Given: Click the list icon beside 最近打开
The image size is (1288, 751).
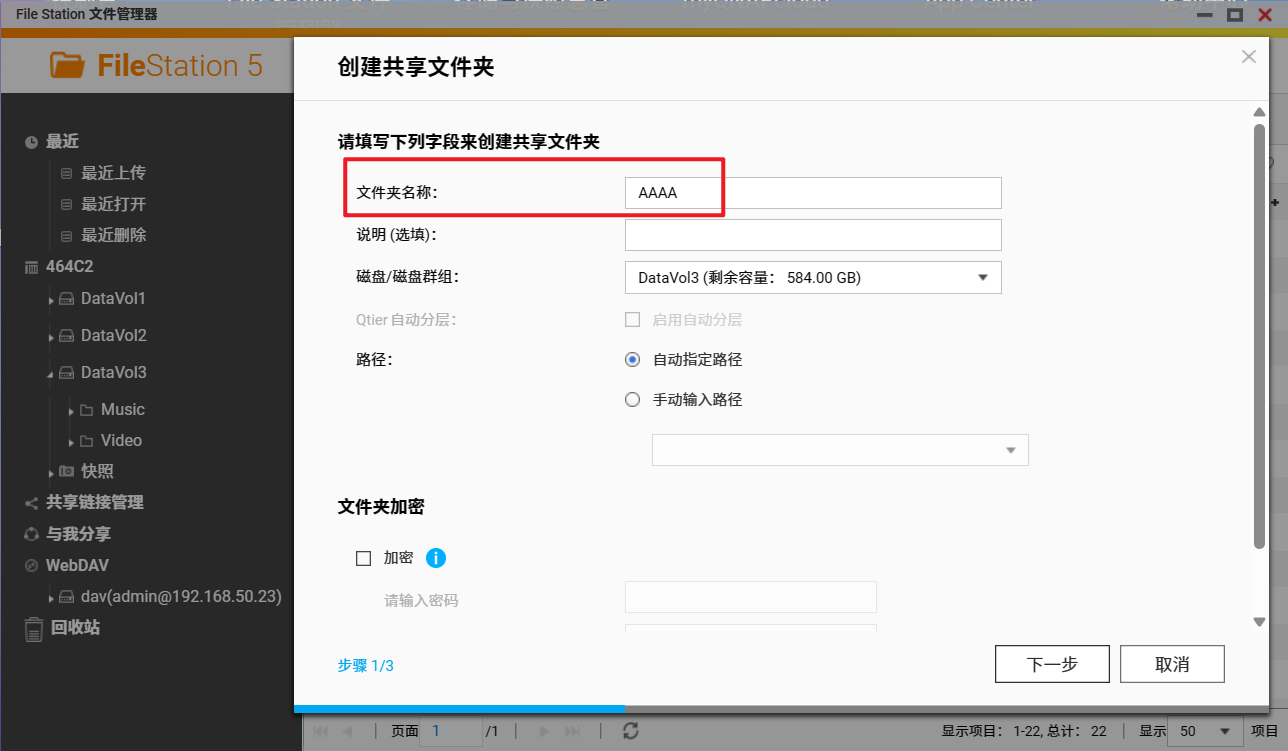Looking at the screenshot, I should [x=67, y=204].
